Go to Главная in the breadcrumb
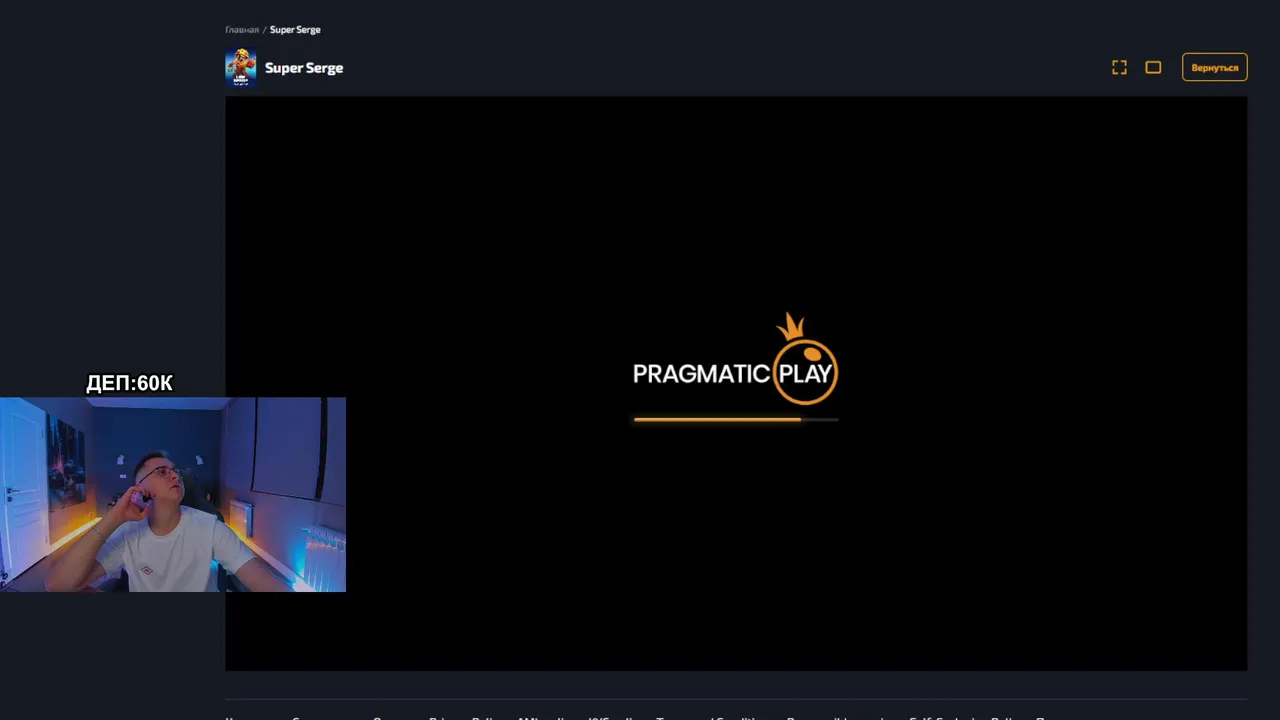The height and width of the screenshot is (720, 1280). [x=242, y=30]
